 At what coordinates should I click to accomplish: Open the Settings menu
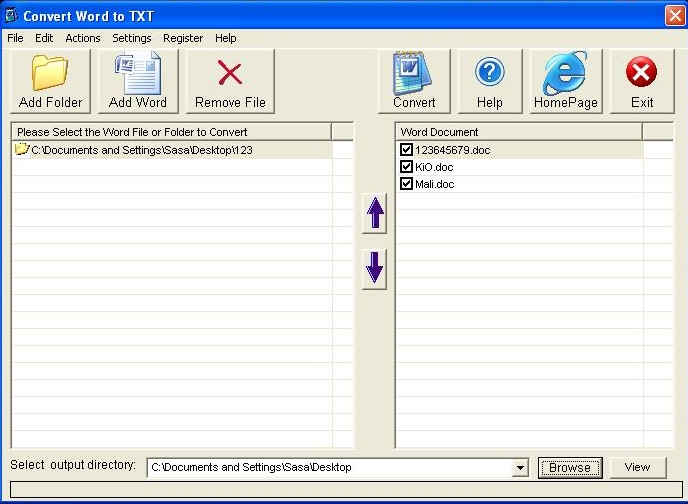pyautogui.click(x=132, y=38)
